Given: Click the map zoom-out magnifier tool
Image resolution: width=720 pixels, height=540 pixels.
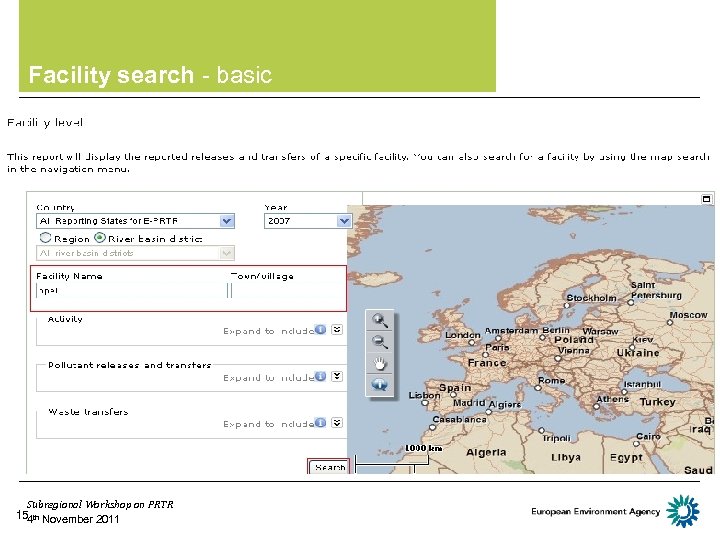Looking at the screenshot, I should 380,341.
